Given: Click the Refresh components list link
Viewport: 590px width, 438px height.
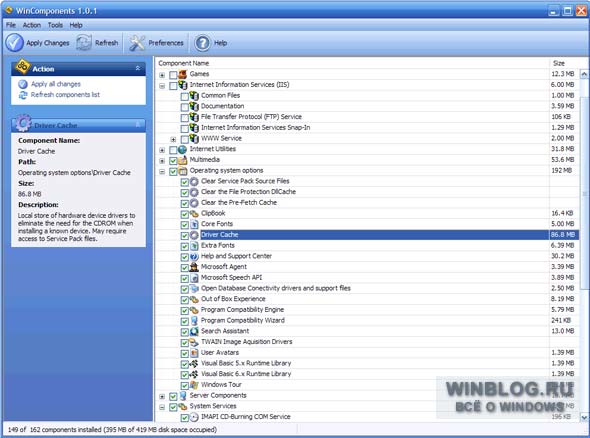Looking at the screenshot, I should coord(65,94).
